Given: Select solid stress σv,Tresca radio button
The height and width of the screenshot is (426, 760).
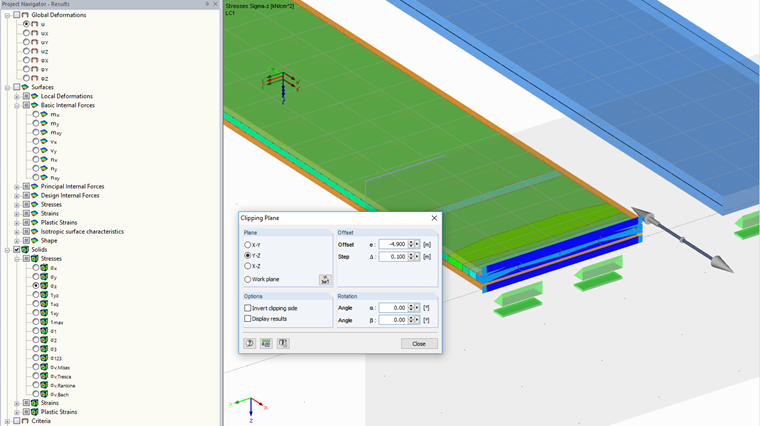Looking at the screenshot, I should (x=36, y=376).
